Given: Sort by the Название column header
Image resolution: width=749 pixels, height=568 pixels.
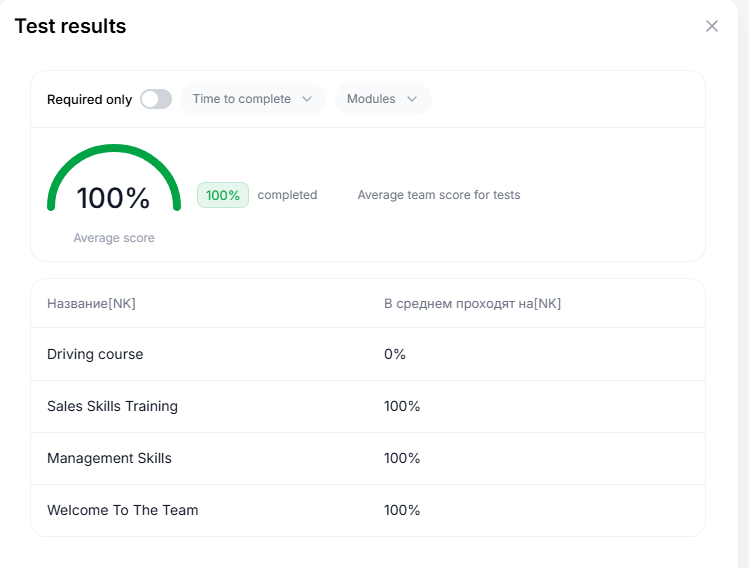Looking at the screenshot, I should 91,303.
